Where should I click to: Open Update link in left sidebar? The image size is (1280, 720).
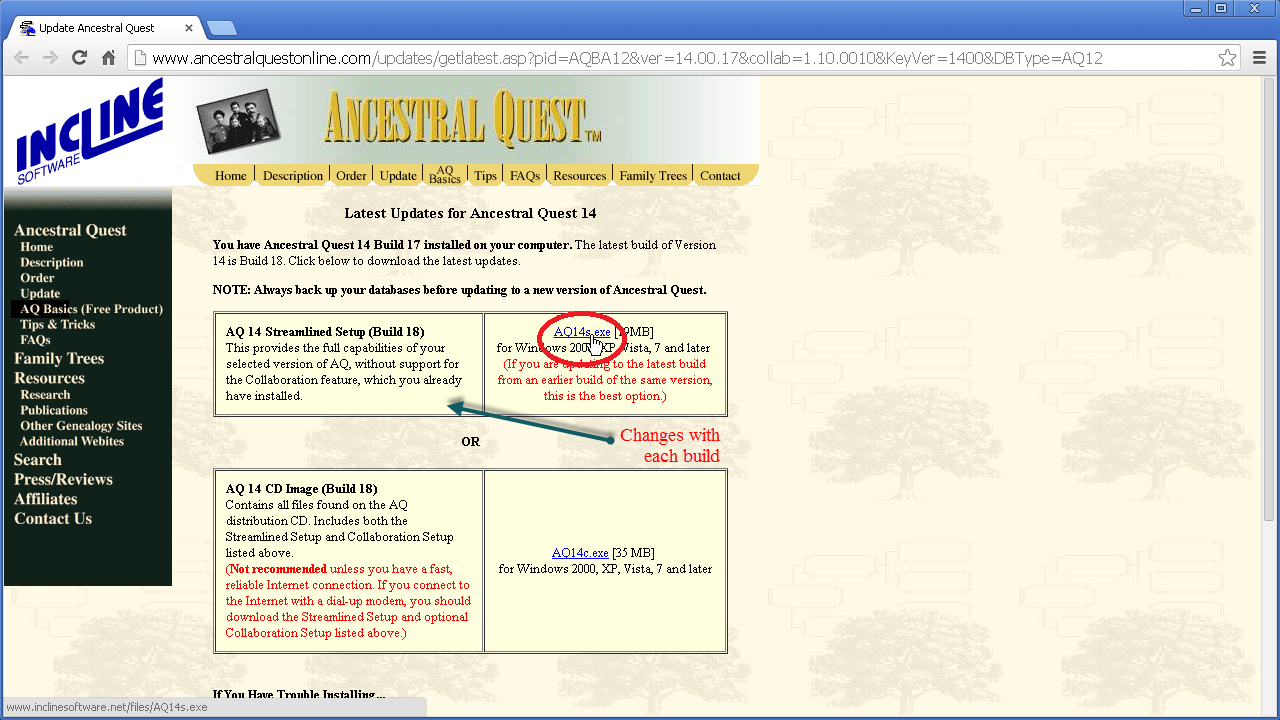tap(40, 294)
